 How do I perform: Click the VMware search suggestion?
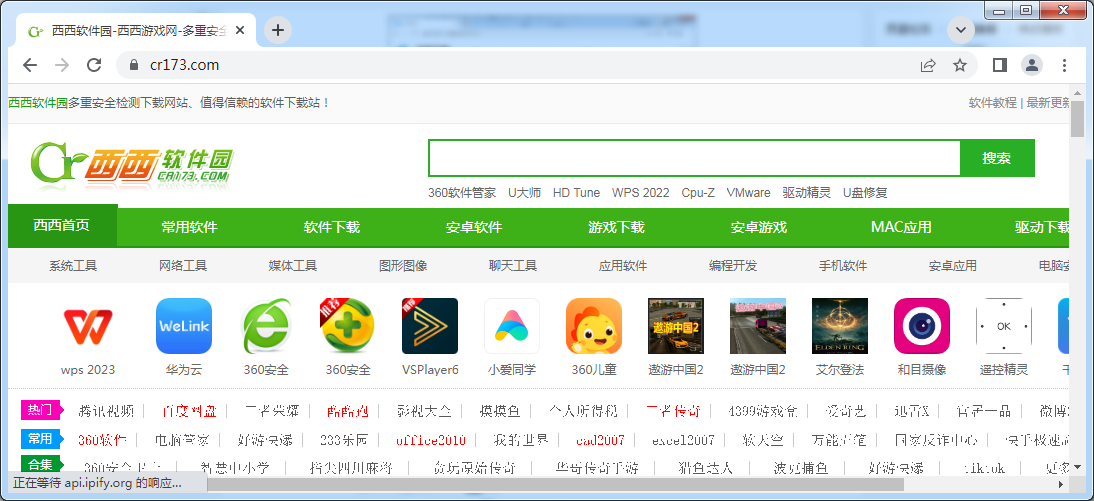(x=748, y=193)
